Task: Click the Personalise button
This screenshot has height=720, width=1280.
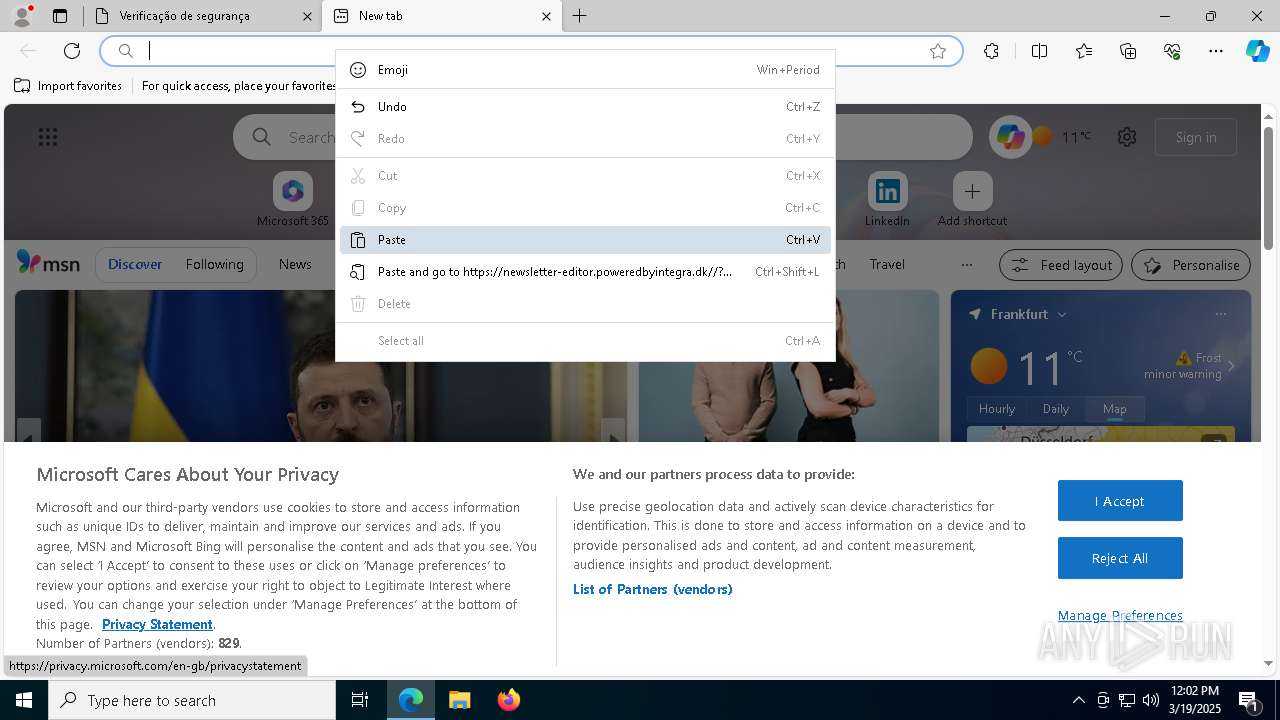Action: (1191, 265)
